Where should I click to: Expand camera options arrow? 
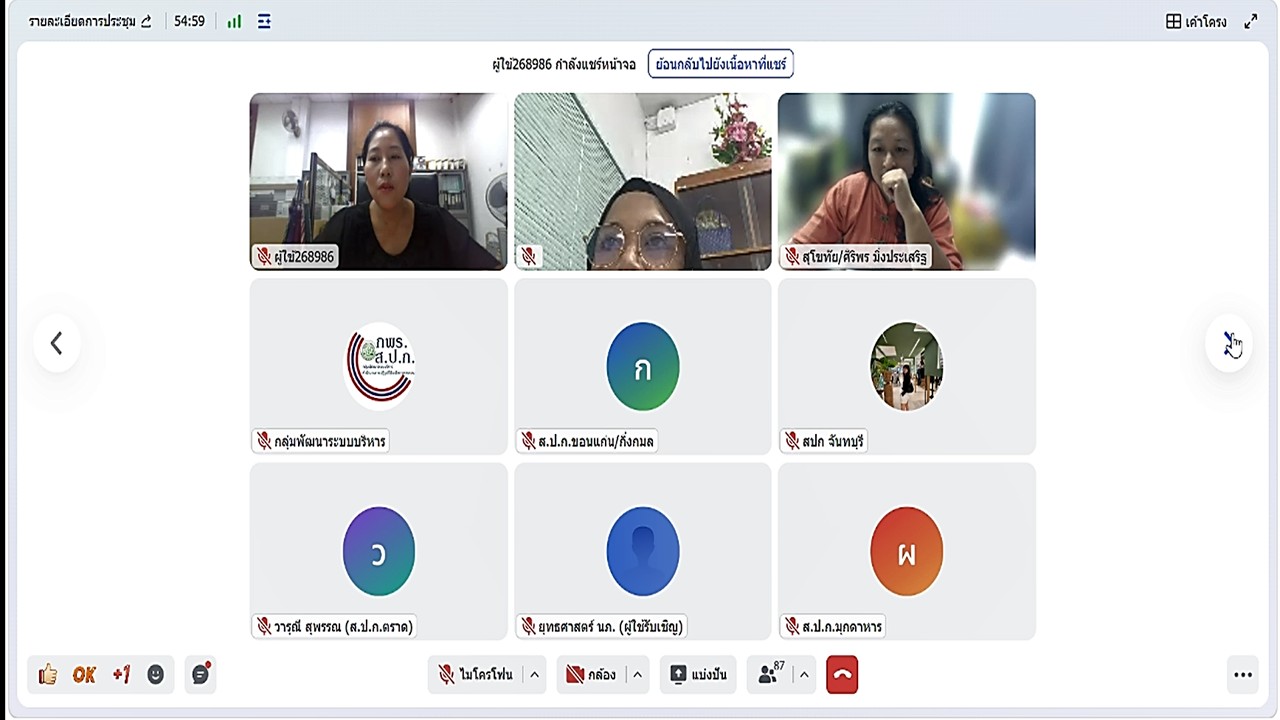point(637,675)
